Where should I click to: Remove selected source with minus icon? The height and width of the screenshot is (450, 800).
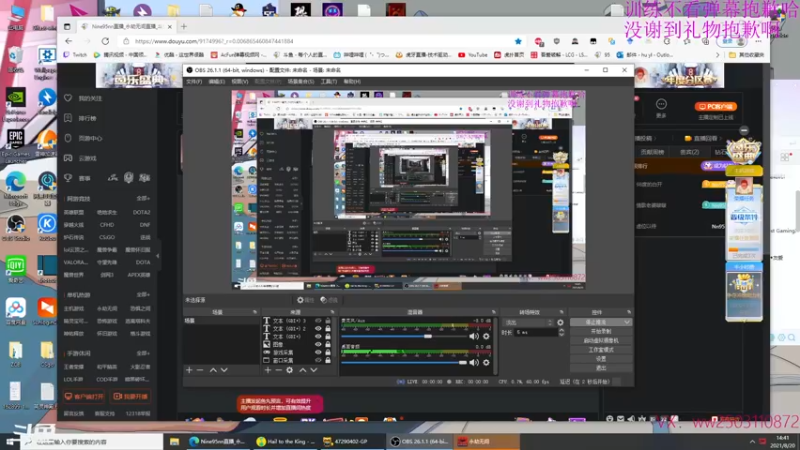(x=279, y=370)
